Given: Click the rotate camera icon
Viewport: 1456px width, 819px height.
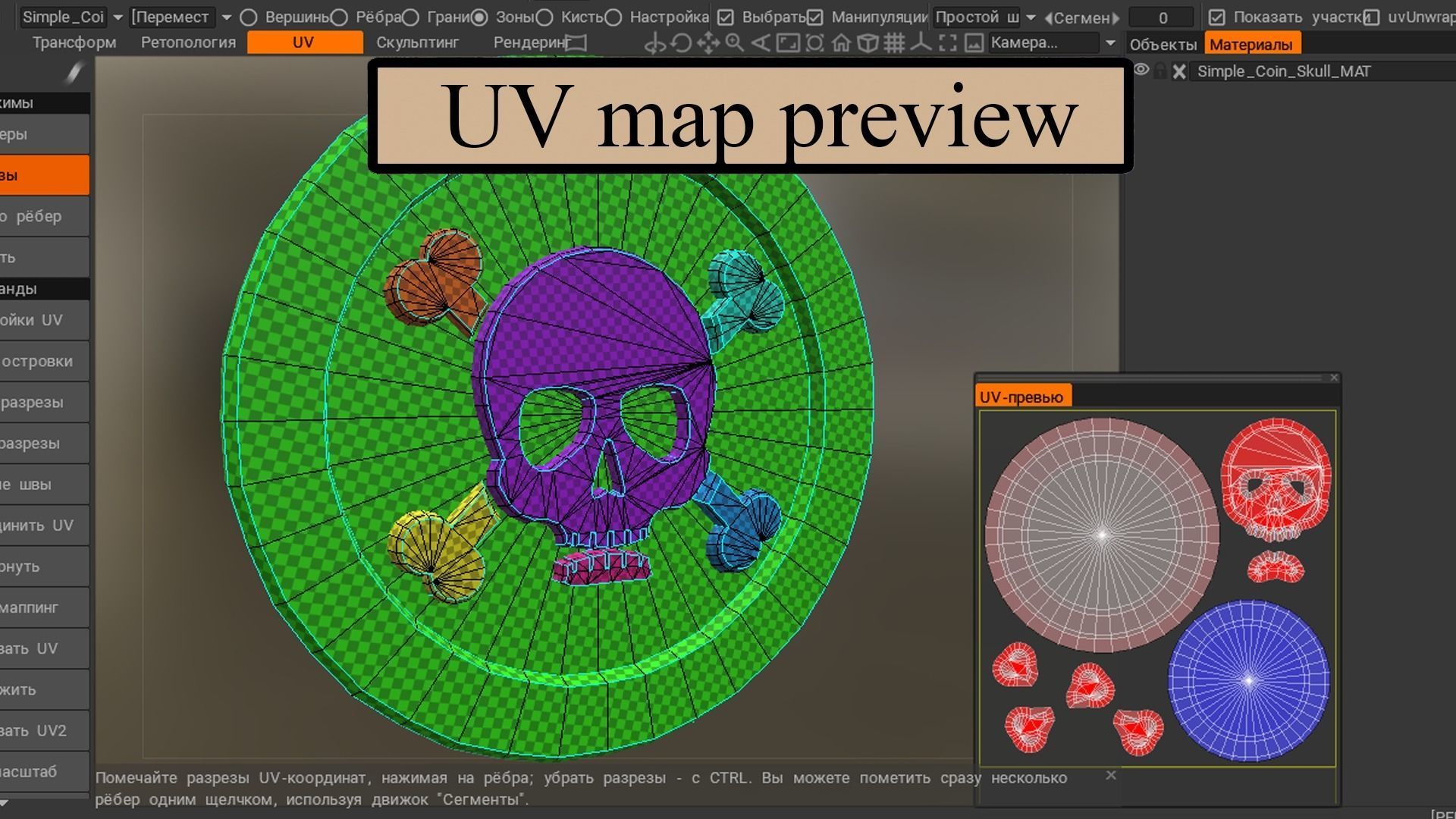Looking at the screenshot, I should click(682, 43).
